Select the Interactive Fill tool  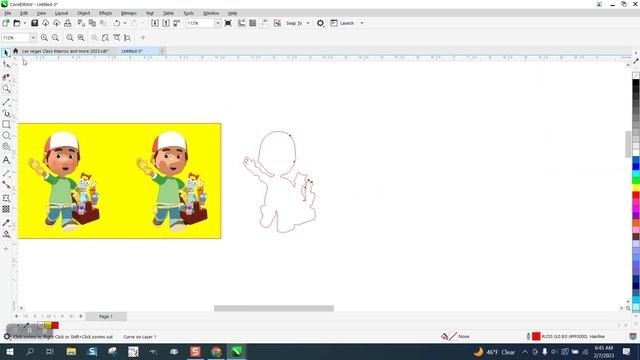pyautogui.click(x=6, y=234)
